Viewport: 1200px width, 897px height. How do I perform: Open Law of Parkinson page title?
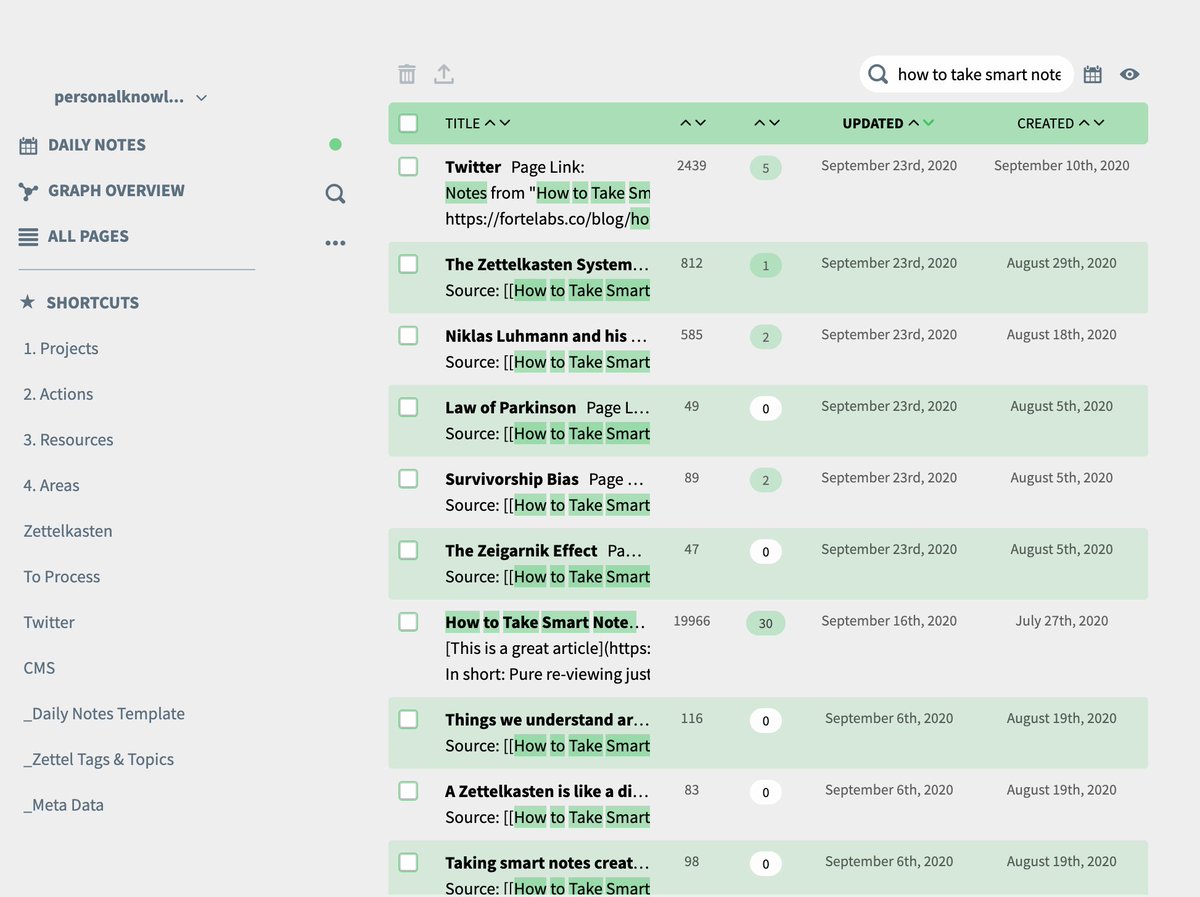[510, 407]
